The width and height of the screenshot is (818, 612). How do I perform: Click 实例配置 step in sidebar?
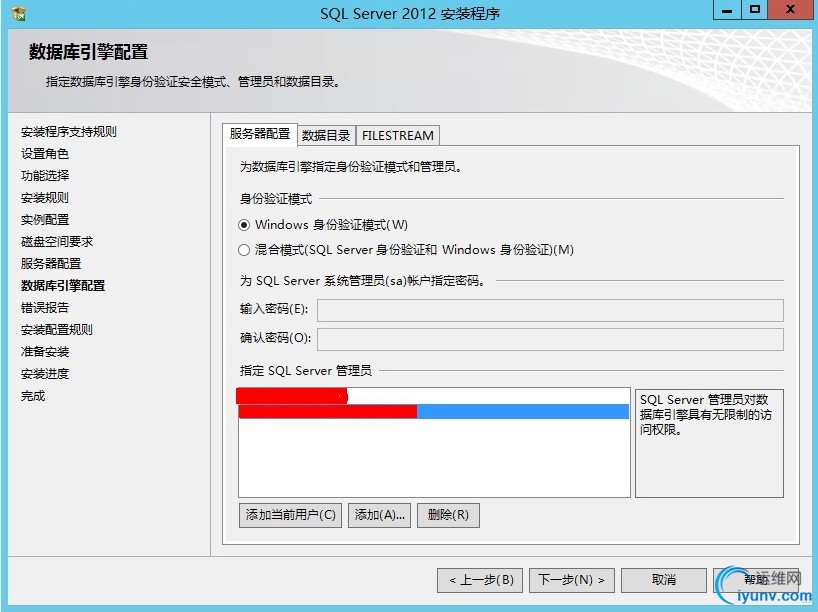point(45,220)
